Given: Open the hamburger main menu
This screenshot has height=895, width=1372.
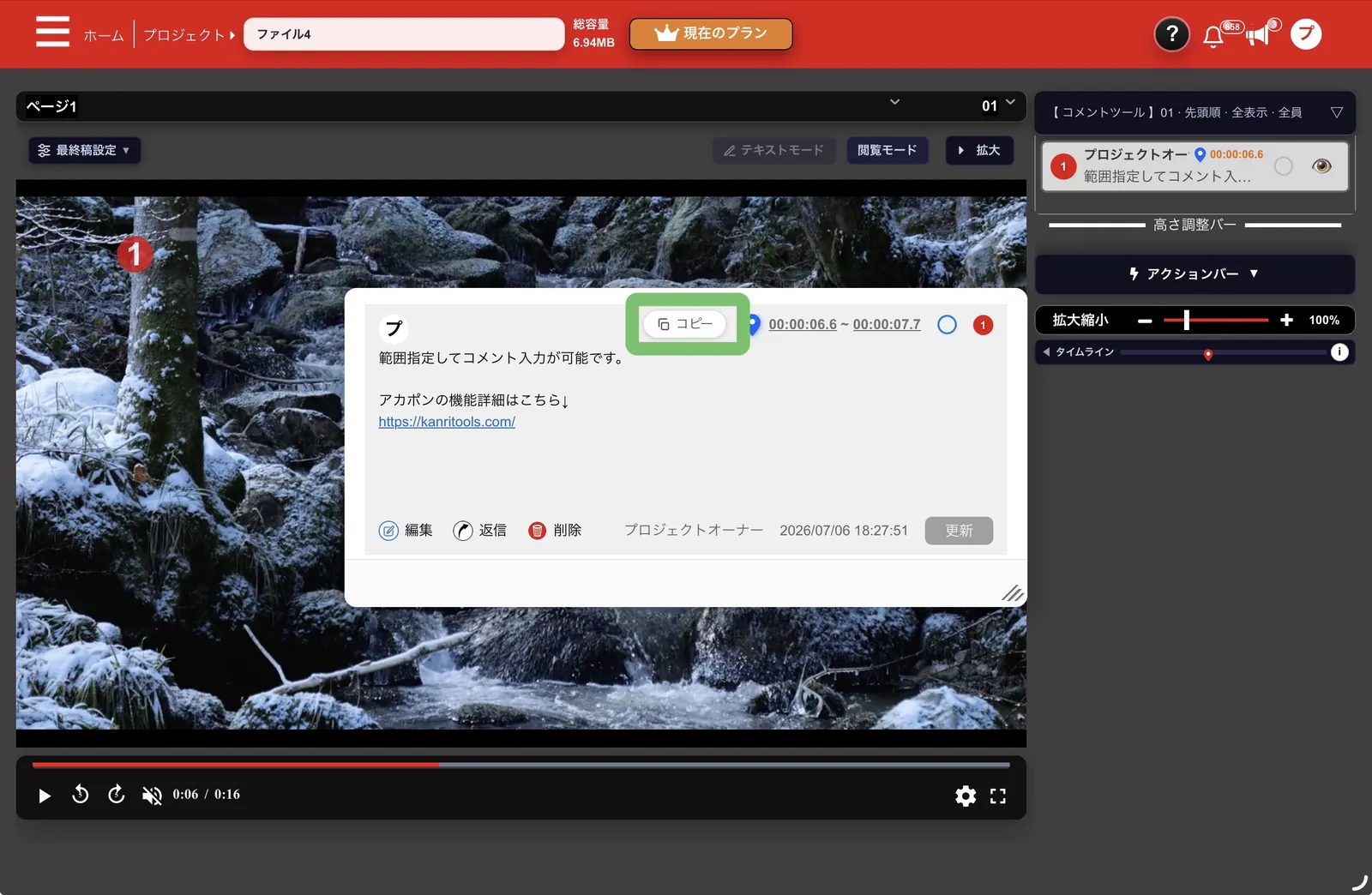Looking at the screenshot, I should coord(52,33).
